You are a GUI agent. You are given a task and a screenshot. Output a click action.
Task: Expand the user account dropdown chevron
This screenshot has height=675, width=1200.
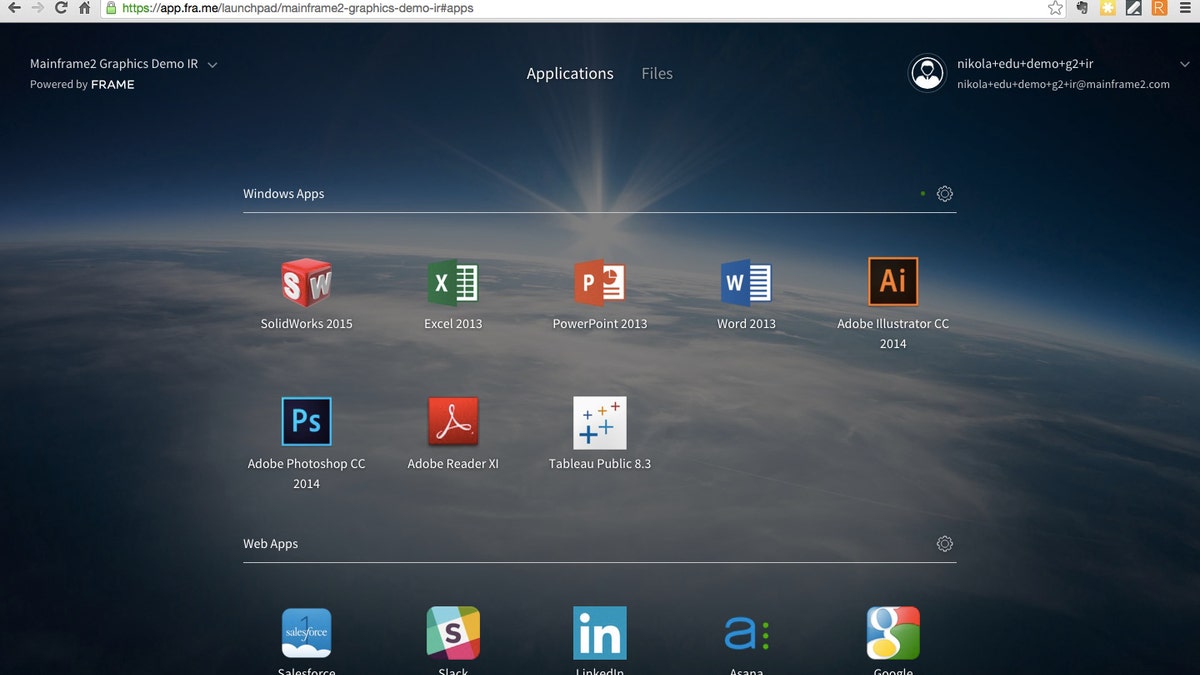[x=1187, y=65]
